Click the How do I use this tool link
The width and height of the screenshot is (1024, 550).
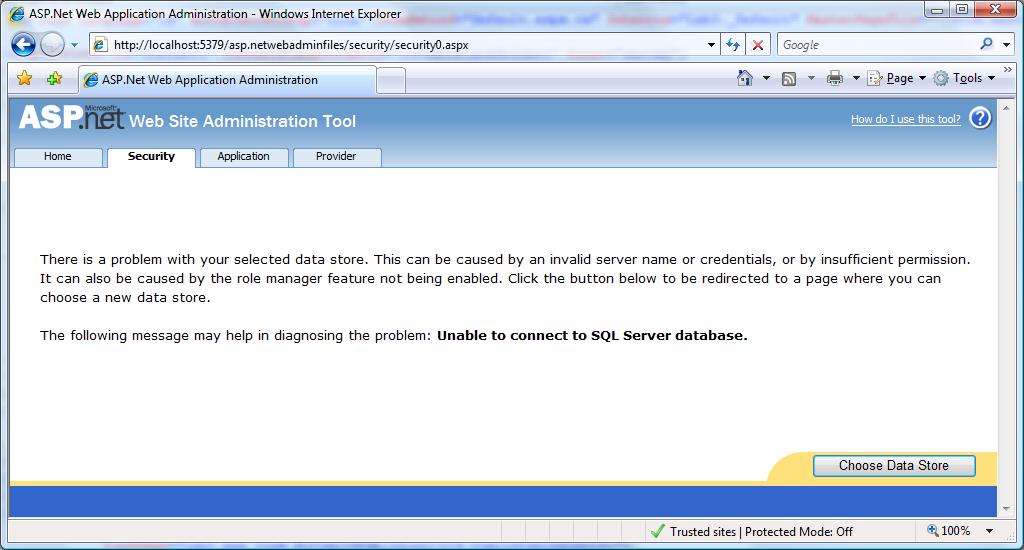coord(906,119)
